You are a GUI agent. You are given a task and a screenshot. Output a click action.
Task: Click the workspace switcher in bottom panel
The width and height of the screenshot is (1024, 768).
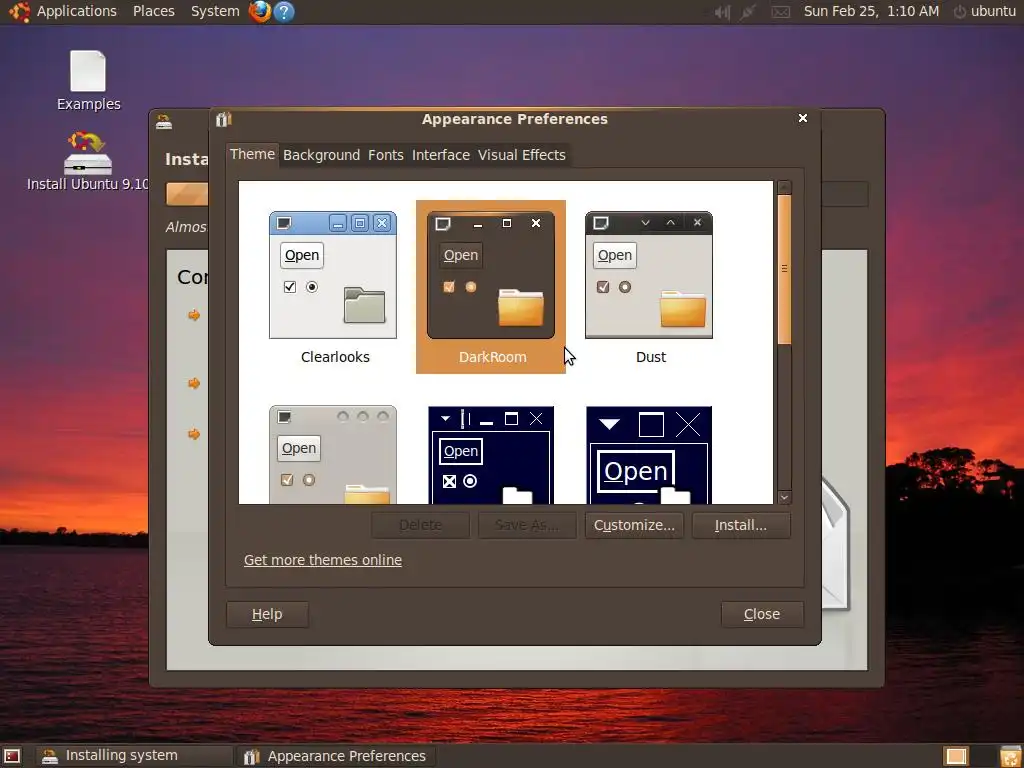click(x=955, y=756)
